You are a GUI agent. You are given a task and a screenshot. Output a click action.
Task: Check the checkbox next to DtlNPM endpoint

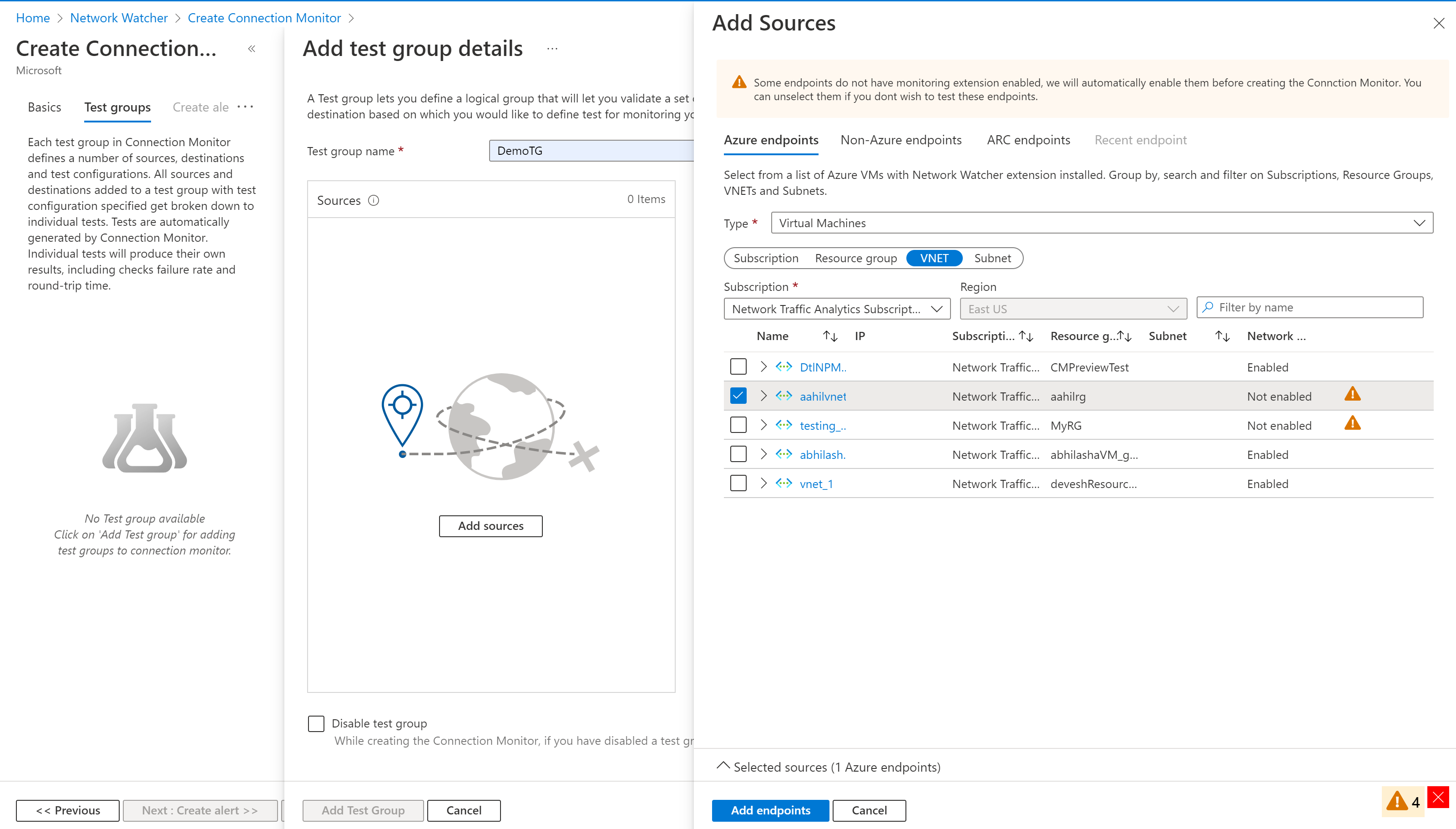[x=738, y=367]
